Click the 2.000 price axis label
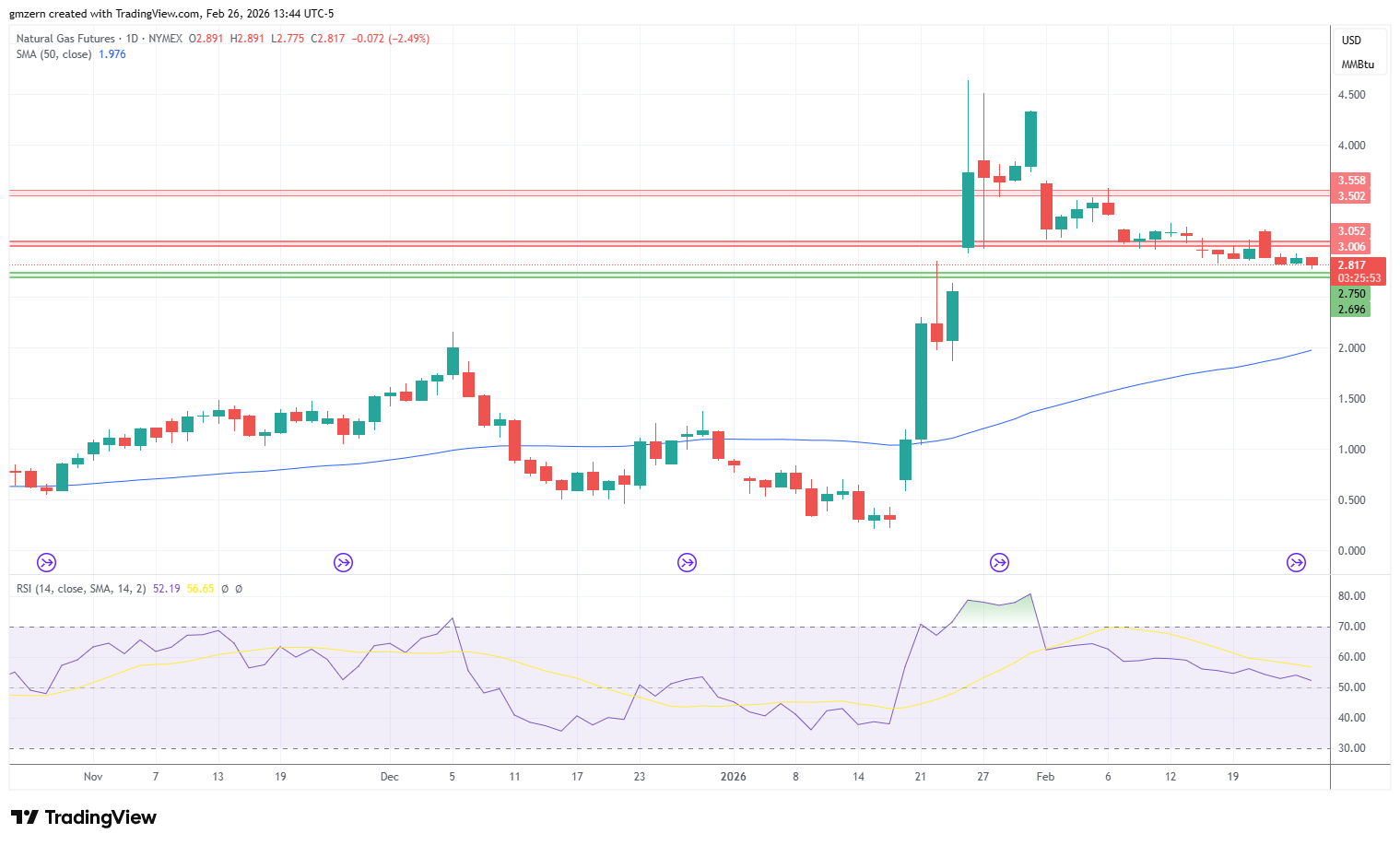This screenshot has width=1400, height=845. click(1351, 348)
